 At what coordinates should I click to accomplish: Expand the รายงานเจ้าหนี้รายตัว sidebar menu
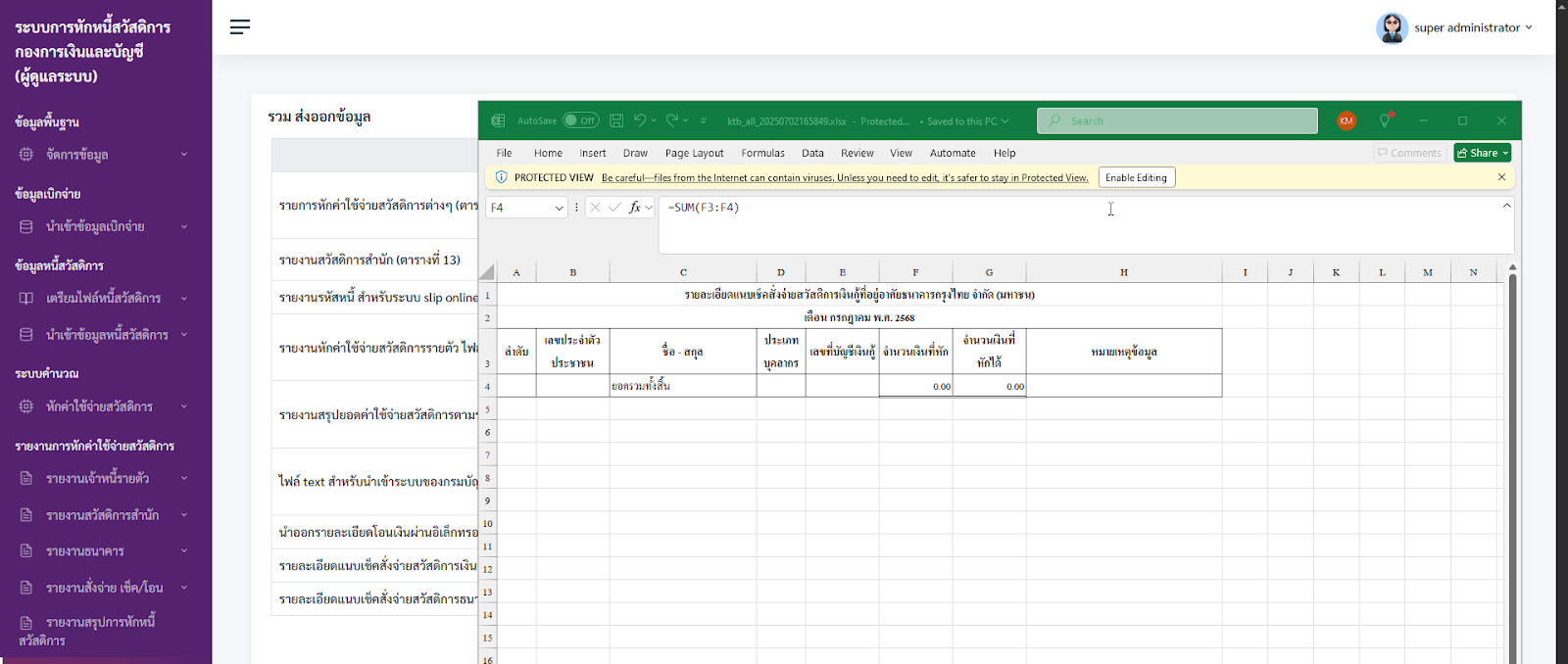183,479
